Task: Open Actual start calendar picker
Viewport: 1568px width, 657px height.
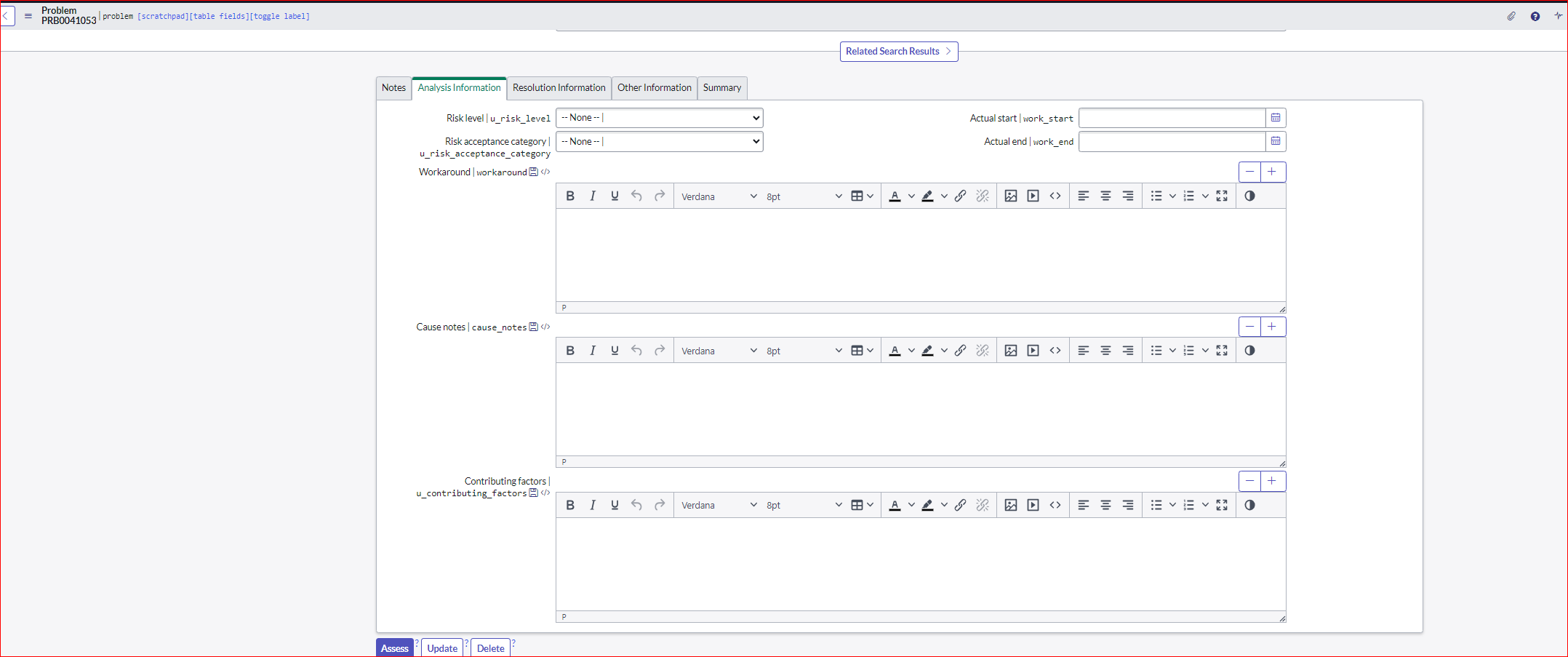Action: [x=1276, y=118]
